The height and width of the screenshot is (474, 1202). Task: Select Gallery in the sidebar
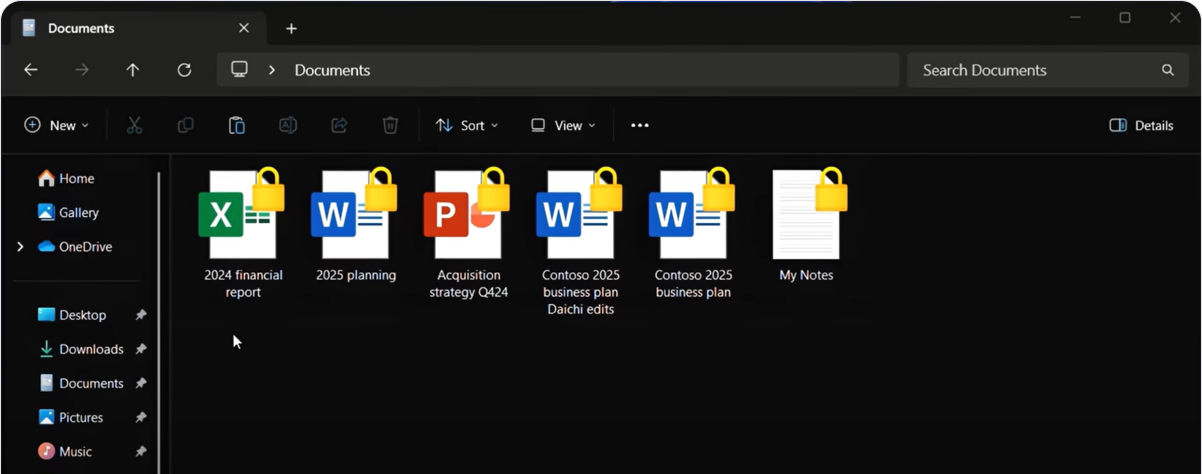[78, 212]
